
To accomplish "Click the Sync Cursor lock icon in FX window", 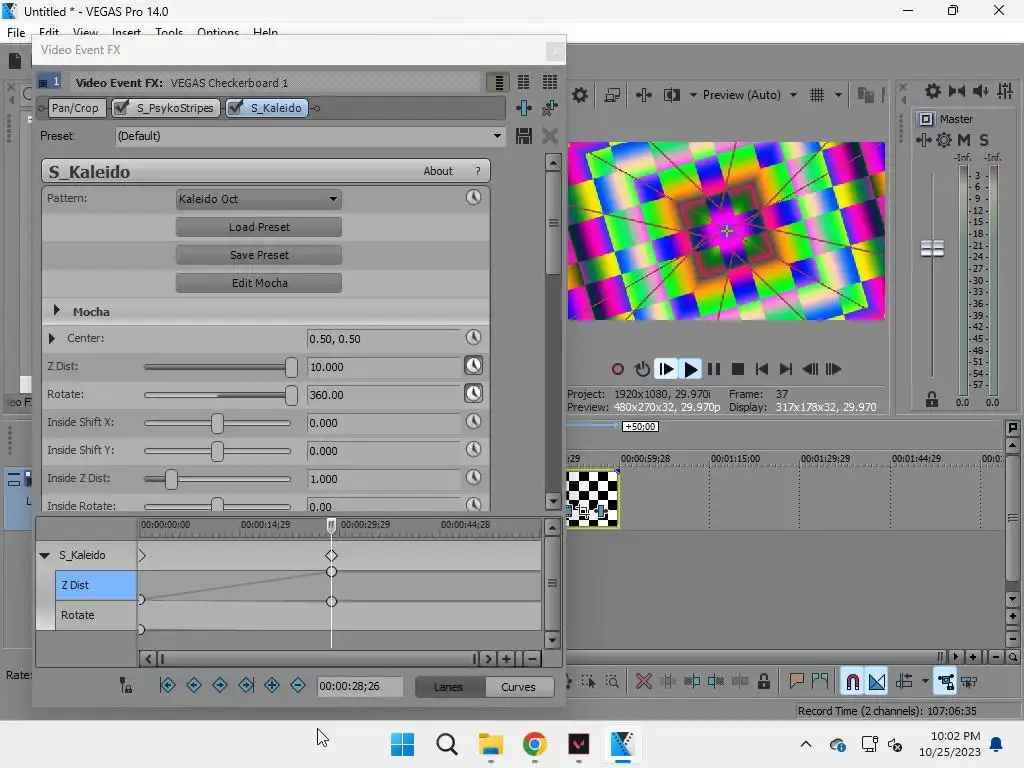I will click(125, 685).
